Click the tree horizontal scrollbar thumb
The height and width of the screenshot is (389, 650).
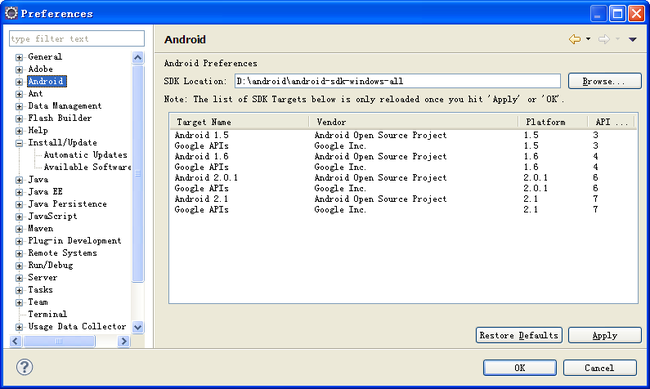click(x=59, y=341)
